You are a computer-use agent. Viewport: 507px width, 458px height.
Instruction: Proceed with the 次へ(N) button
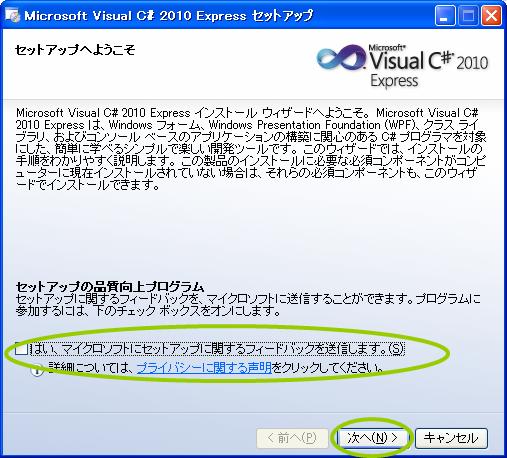coord(372,438)
